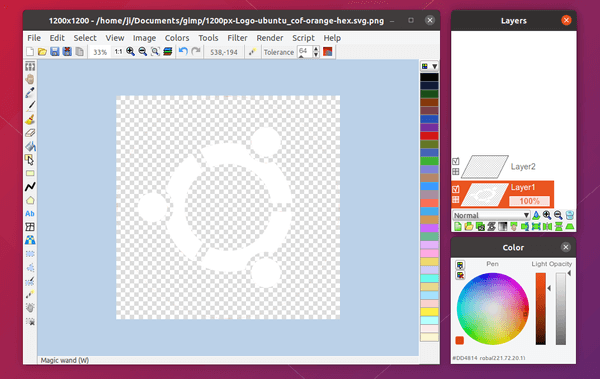Click the Tolerance value field

tap(305, 52)
